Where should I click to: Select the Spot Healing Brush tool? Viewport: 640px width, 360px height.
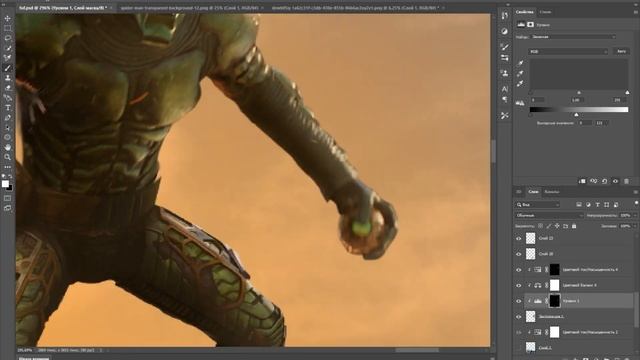(7, 58)
